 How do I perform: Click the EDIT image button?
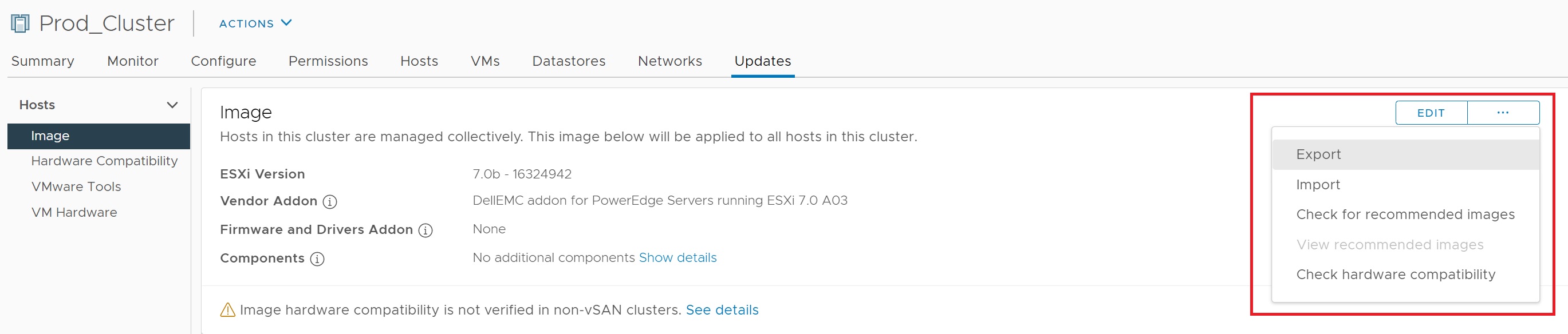1431,113
